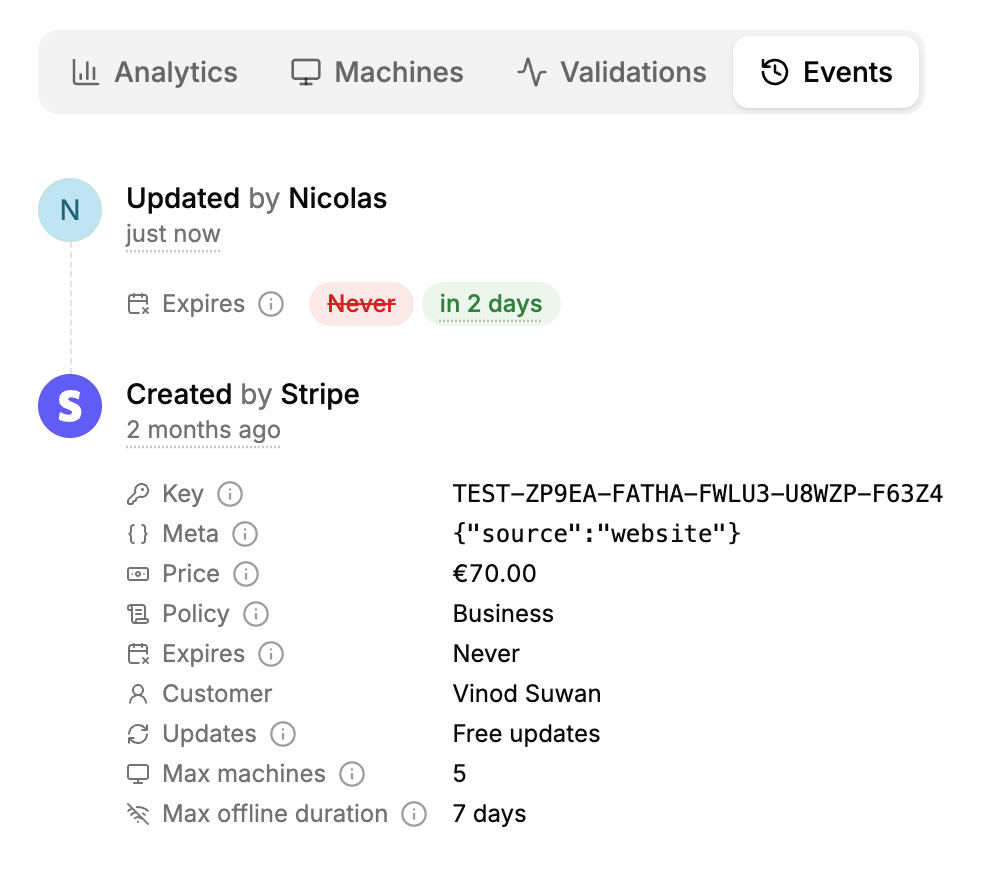Screen dimensions: 1000x884
Task: Click the info icon beside Updates
Action: [x=283, y=734]
